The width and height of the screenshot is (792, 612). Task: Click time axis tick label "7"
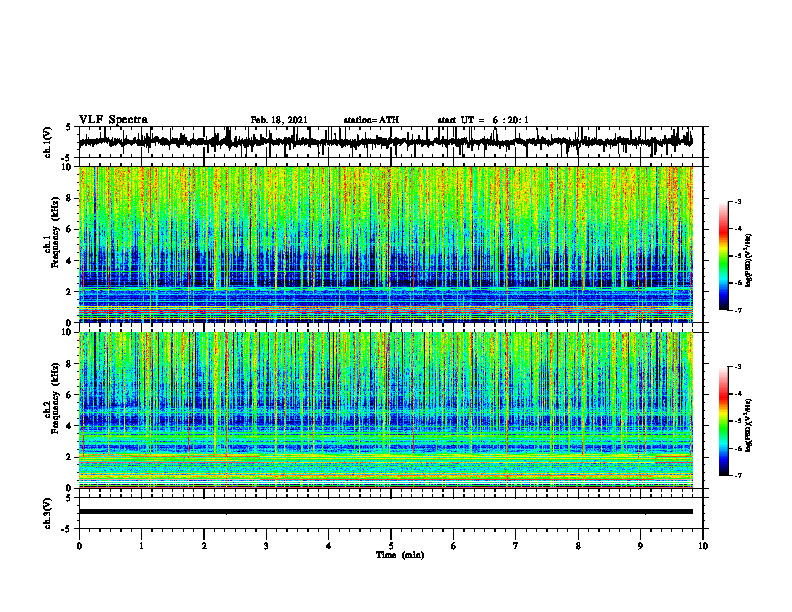[x=516, y=546]
